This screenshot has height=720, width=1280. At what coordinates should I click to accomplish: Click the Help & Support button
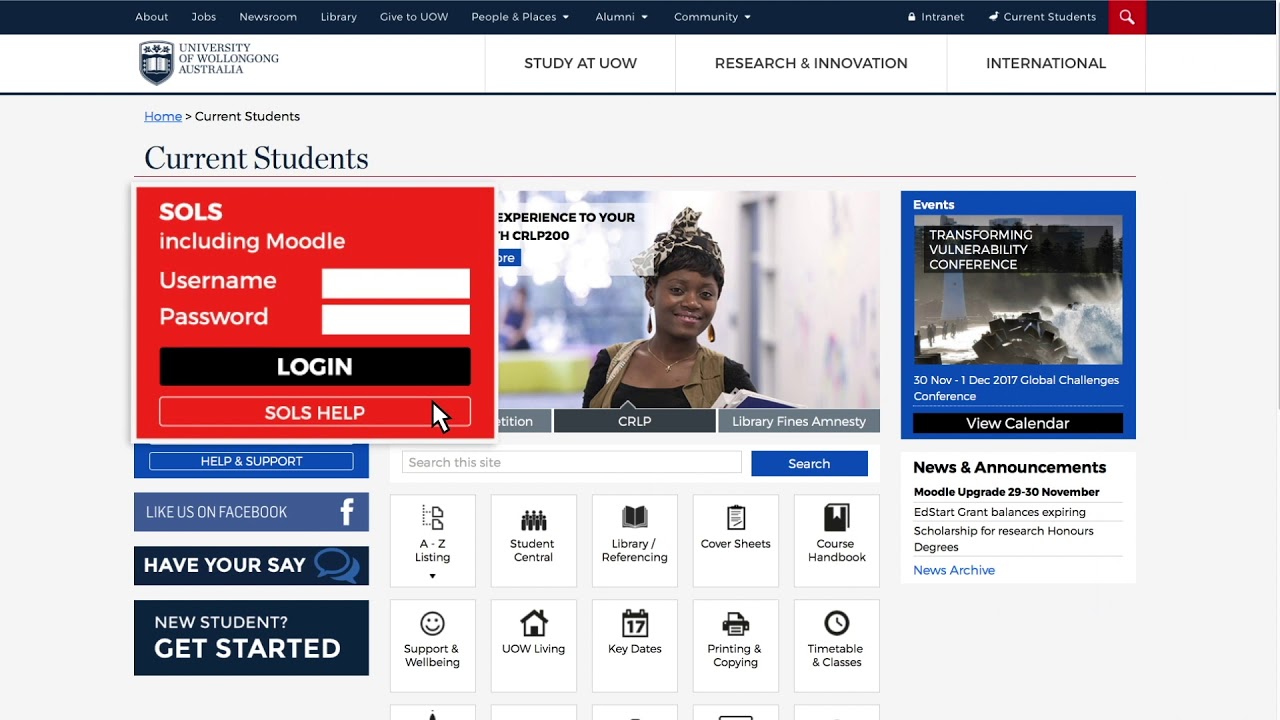(251, 461)
